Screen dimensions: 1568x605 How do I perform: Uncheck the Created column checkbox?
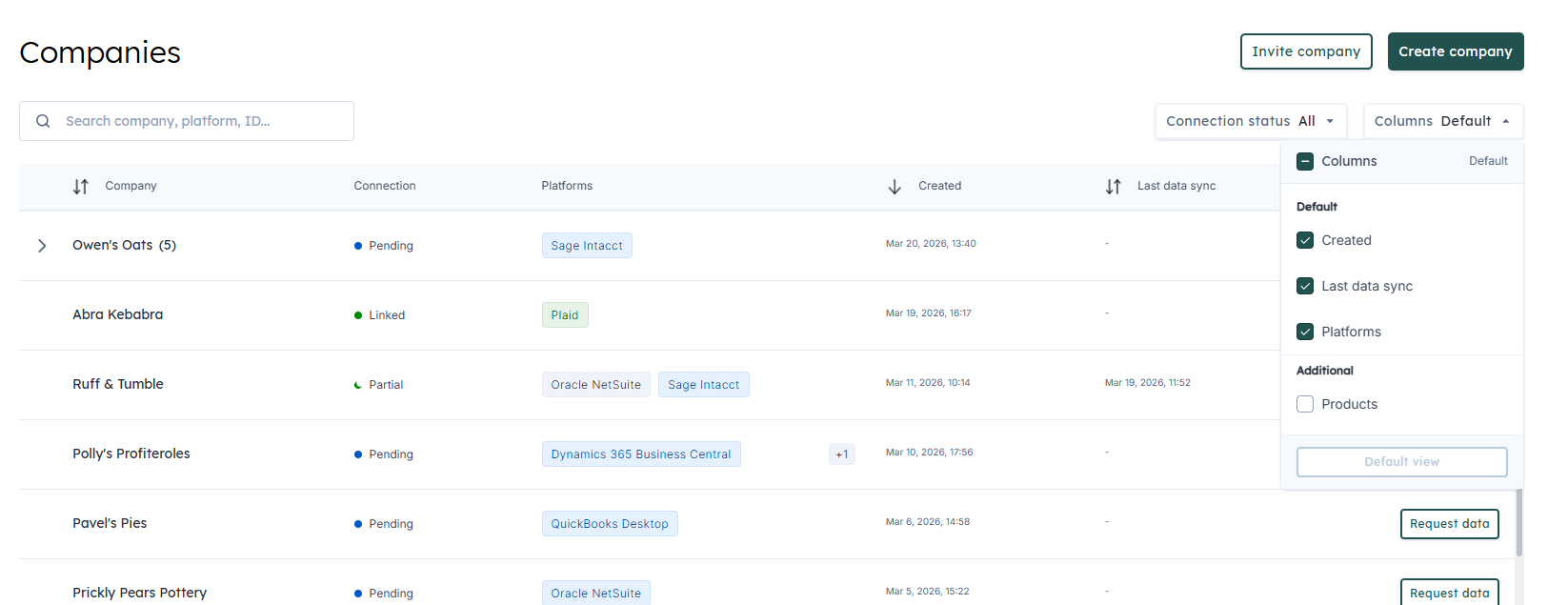click(1305, 240)
